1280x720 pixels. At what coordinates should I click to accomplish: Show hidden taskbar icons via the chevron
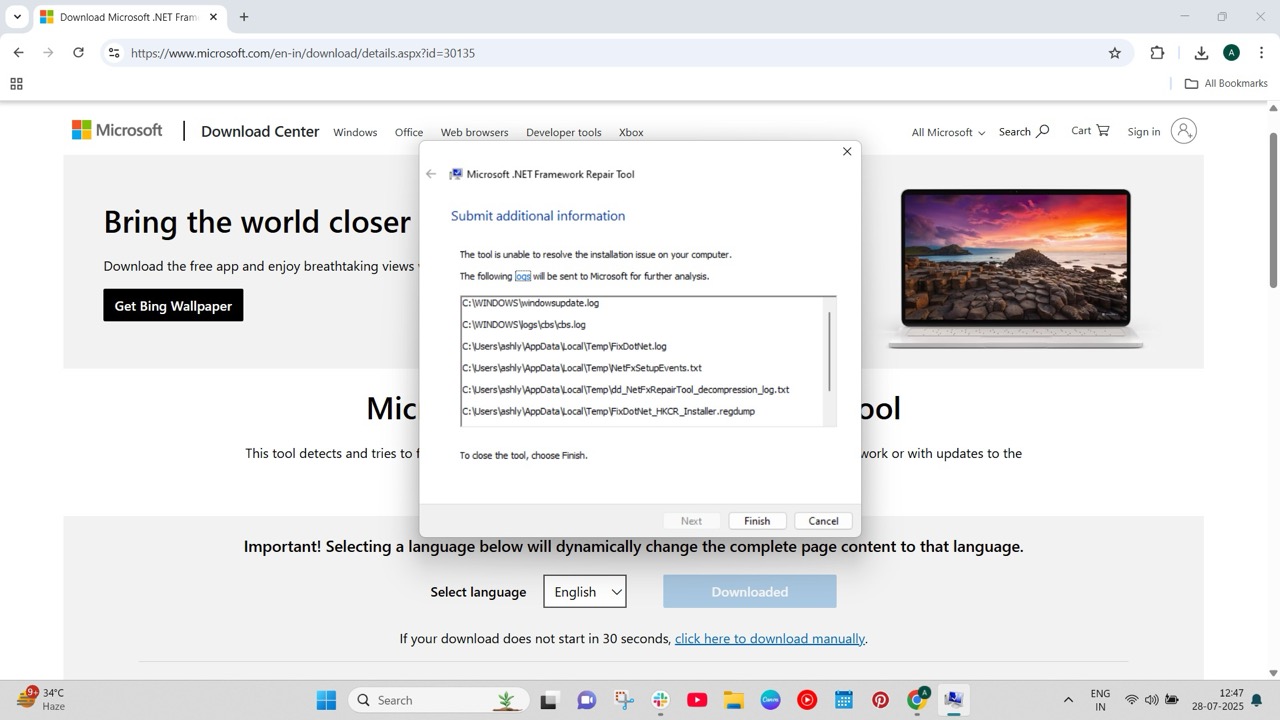[x=1068, y=700]
